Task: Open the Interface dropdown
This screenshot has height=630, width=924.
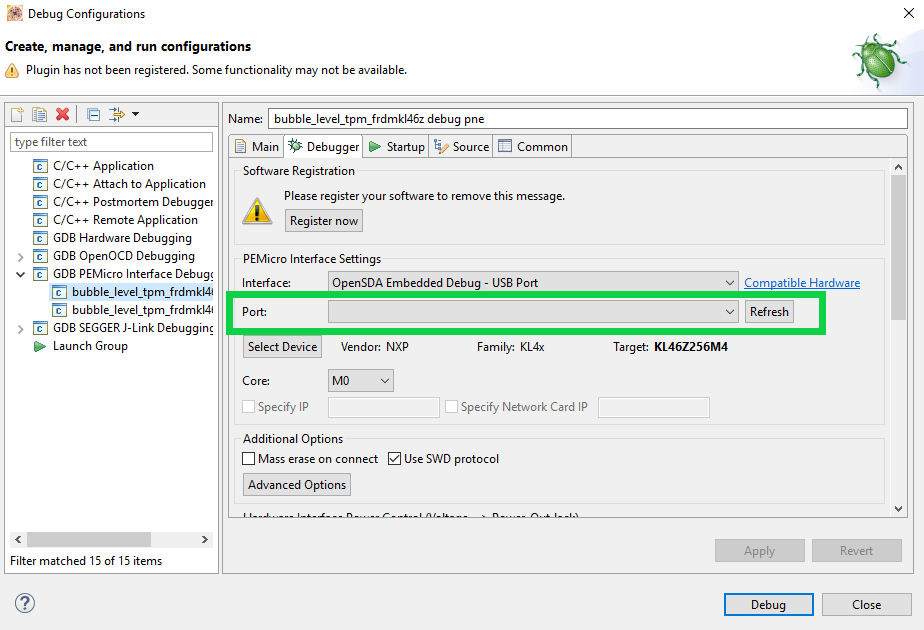Action: 533,283
